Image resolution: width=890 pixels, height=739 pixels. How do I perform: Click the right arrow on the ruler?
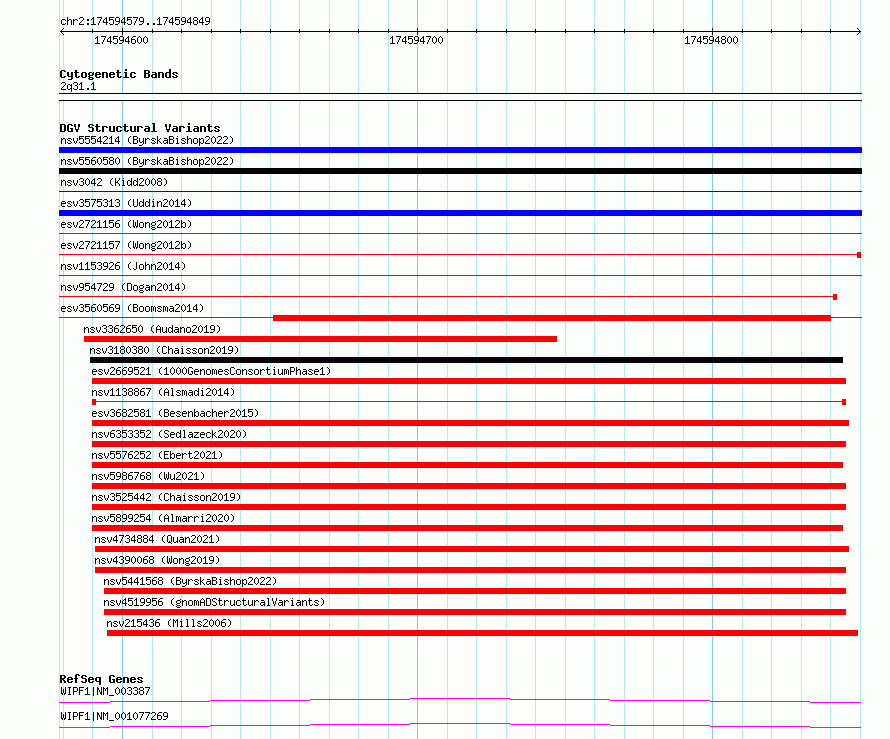pos(859,32)
